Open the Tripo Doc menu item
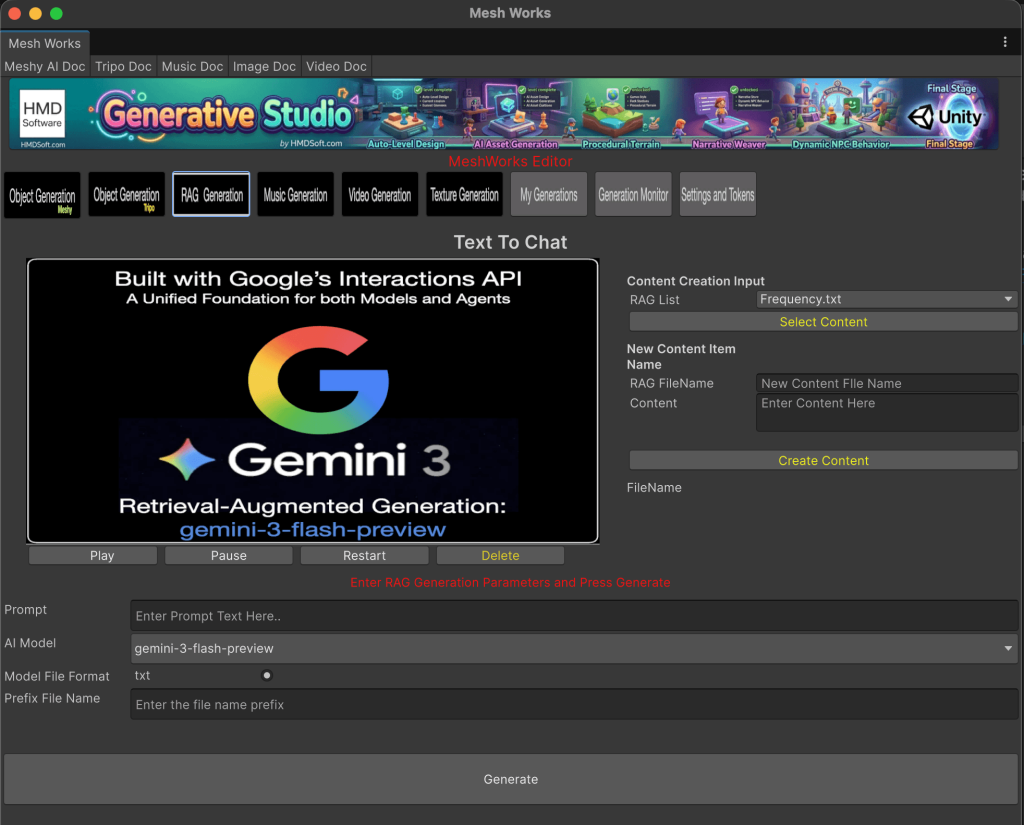This screenshot has width=1024, height=825. tap(123, 67)
